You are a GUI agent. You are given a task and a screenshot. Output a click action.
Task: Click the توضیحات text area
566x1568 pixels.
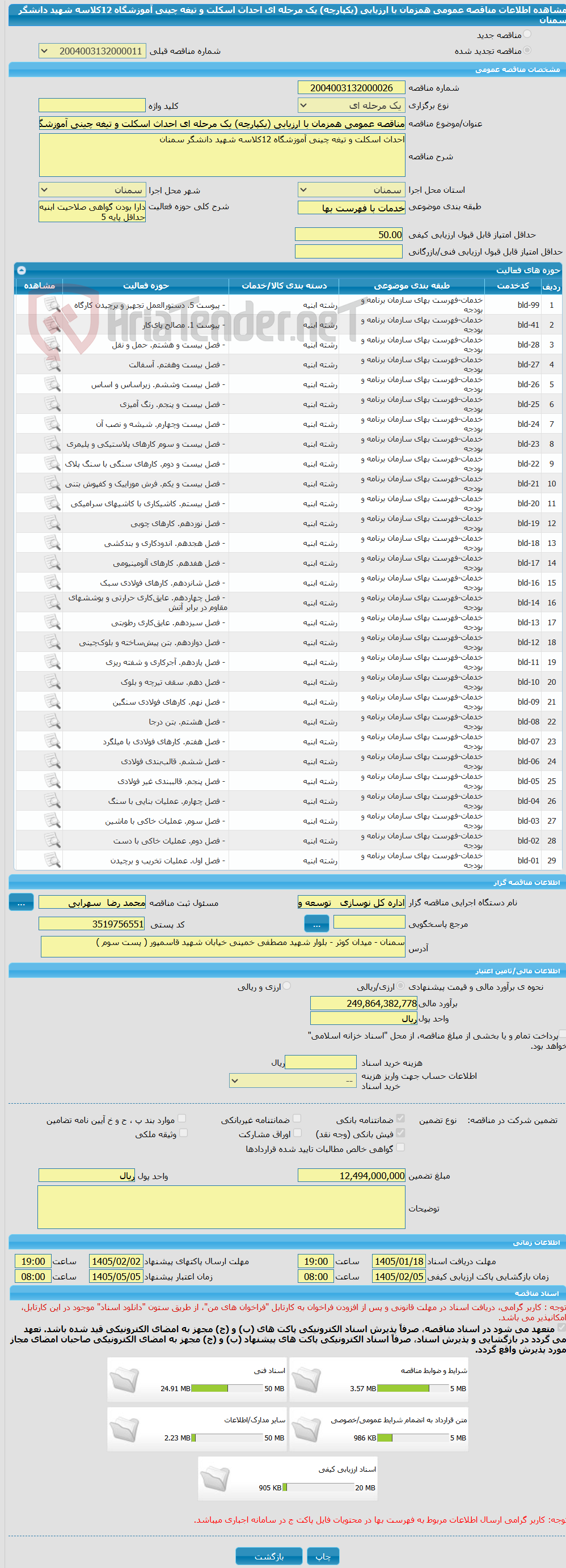222,1207
